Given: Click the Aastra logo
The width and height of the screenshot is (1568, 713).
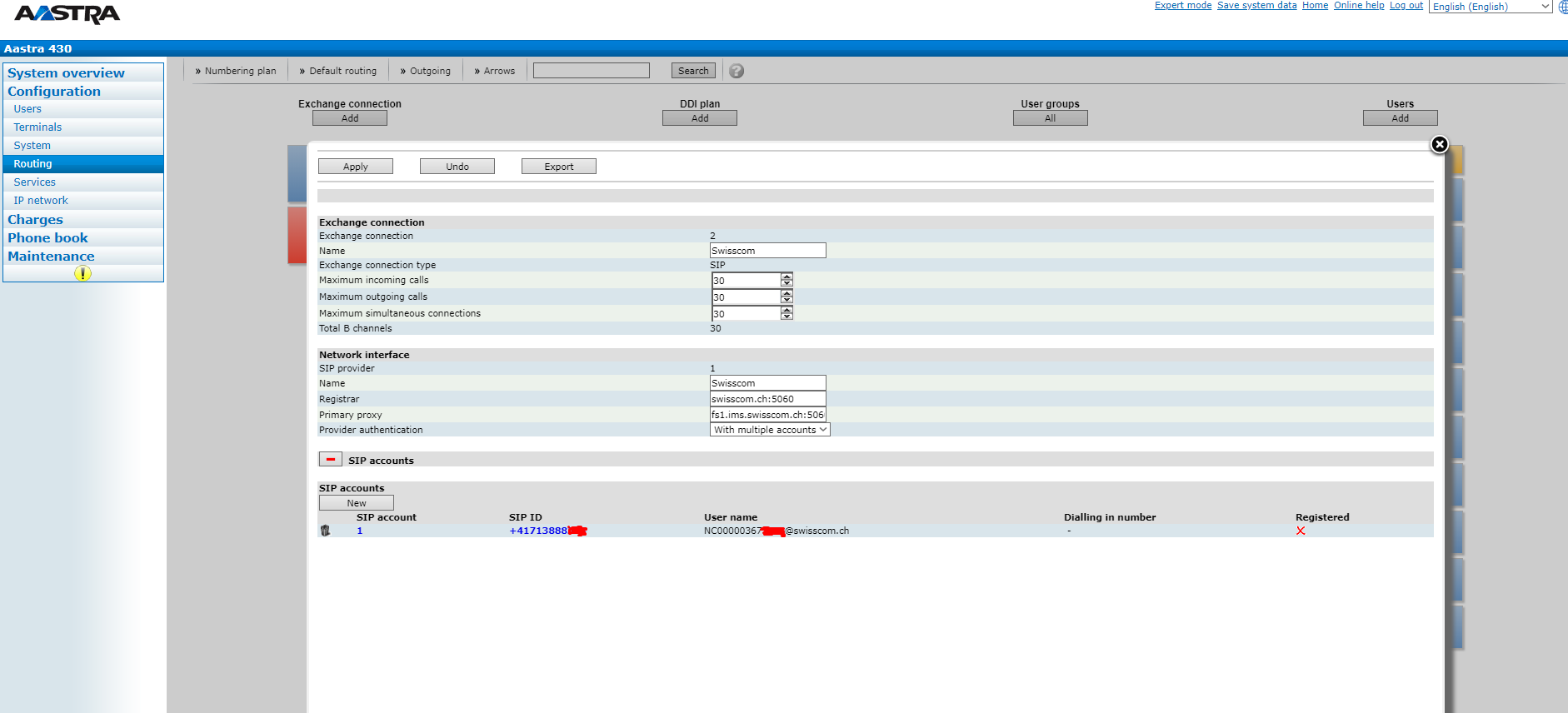Looking at the screenshot, I should pos(67,14).
